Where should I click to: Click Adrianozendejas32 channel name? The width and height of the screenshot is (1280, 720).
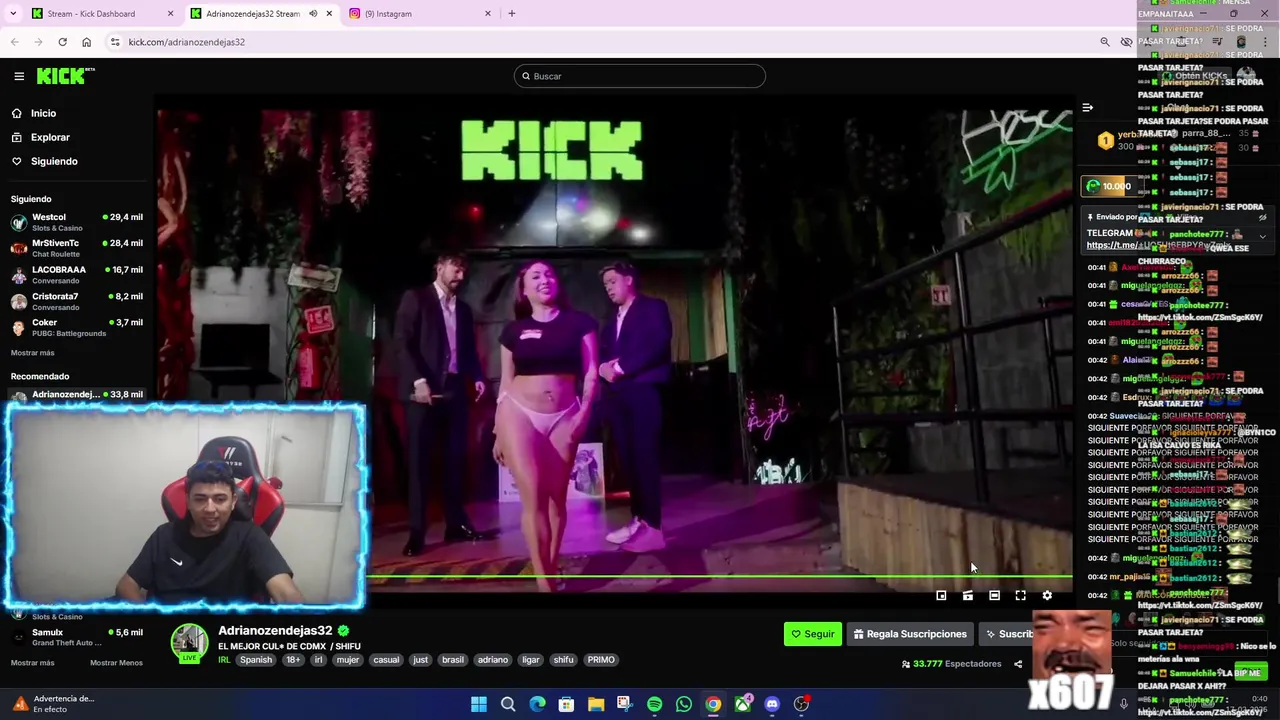click(275, 631)
